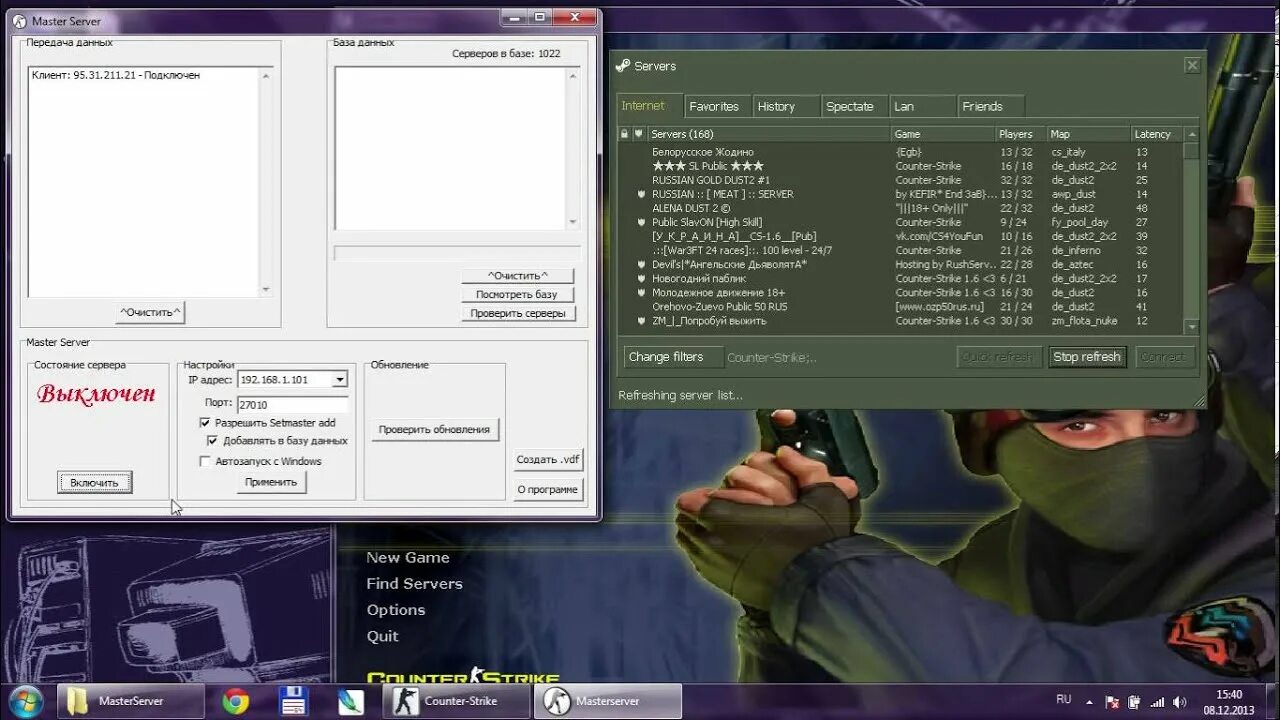Screen dimensions: 1280x720
Task: Click the RU language indicator
Action: click(1063, 700)
